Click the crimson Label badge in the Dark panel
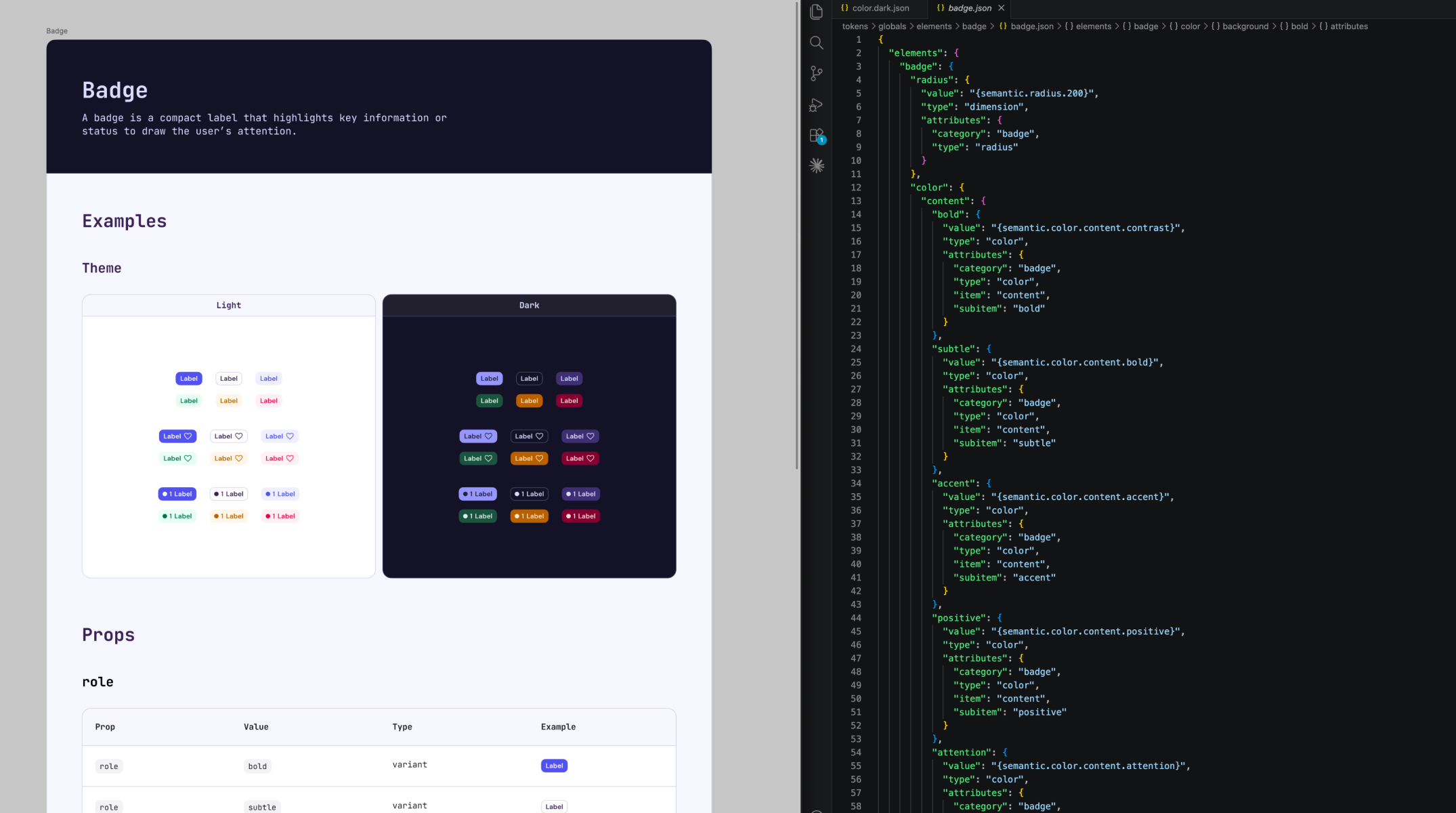Screen dimensions: 1456x813 569,400
